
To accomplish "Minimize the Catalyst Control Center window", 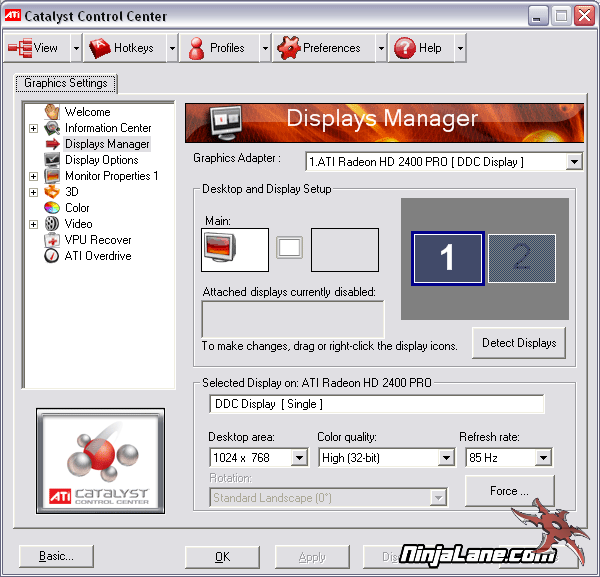I will click(x=538, y=16).
